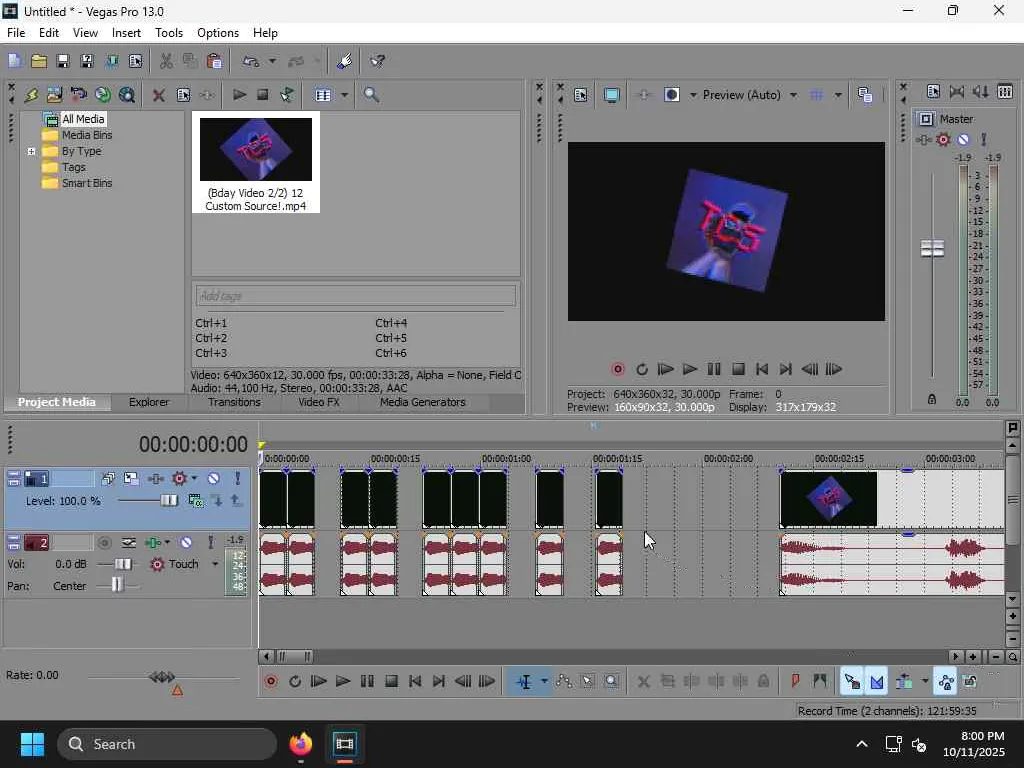The width and height of the screenshot is (1024, 768).
Task: Open Track FX dropdown arrow on track 1
Action: (194, 479)
